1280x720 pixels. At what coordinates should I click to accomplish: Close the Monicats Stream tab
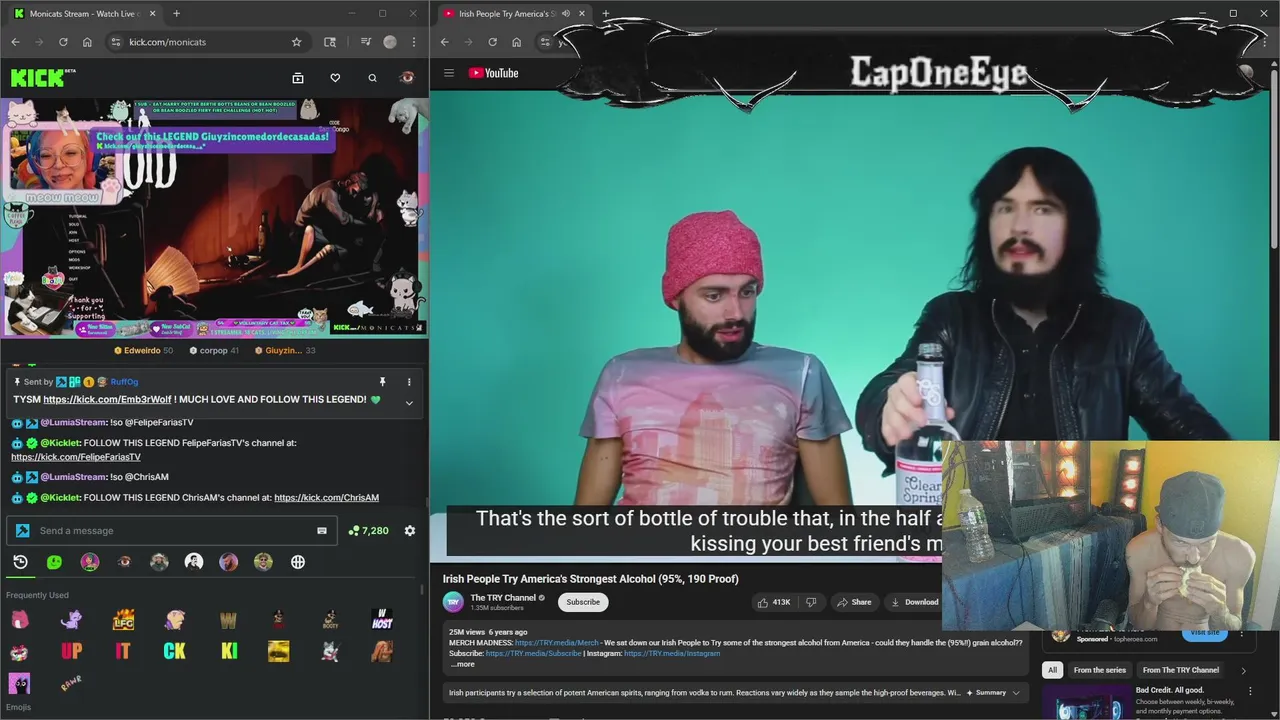pos(152,14)
